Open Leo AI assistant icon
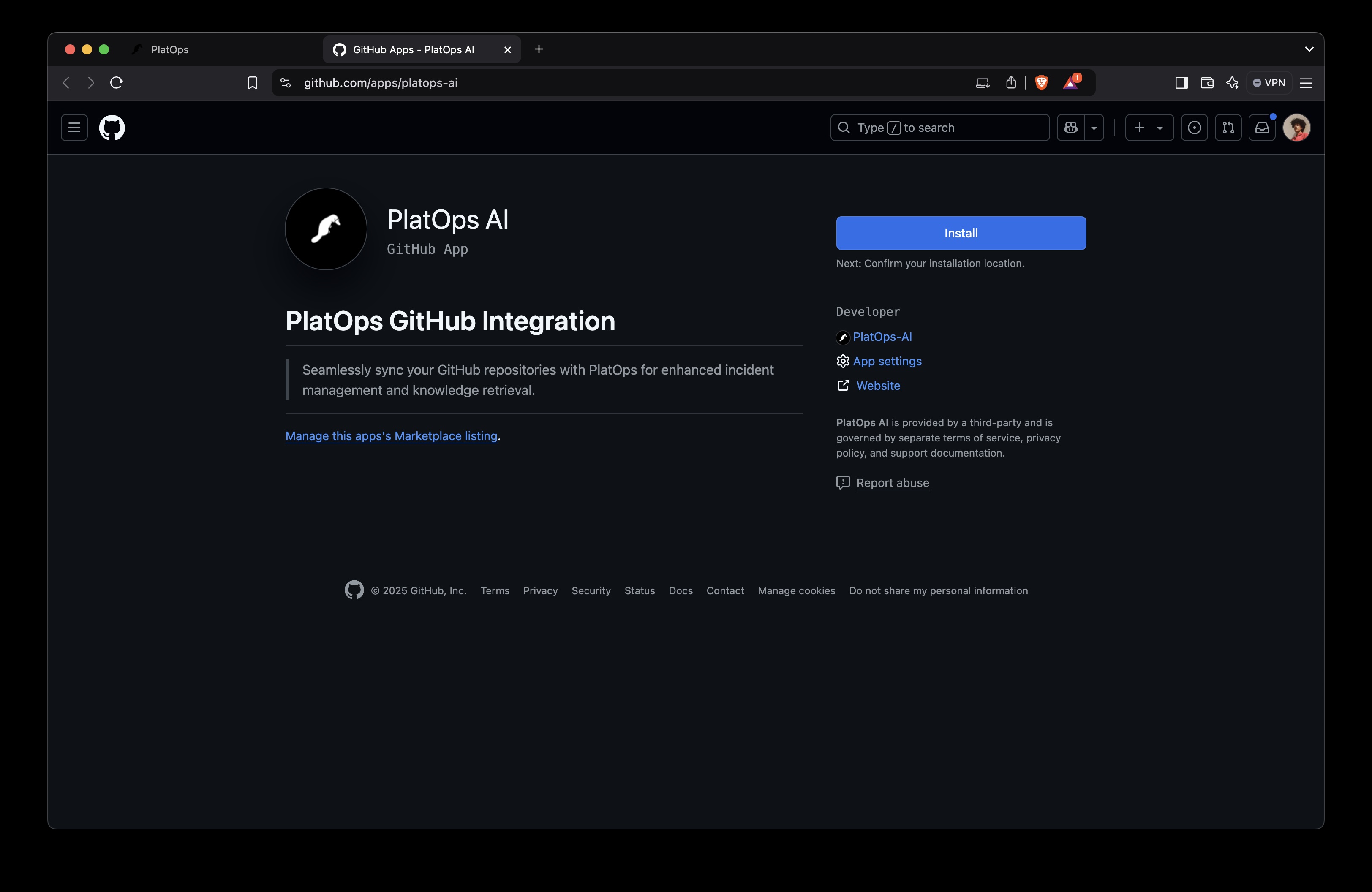 tap(1232, 83)
